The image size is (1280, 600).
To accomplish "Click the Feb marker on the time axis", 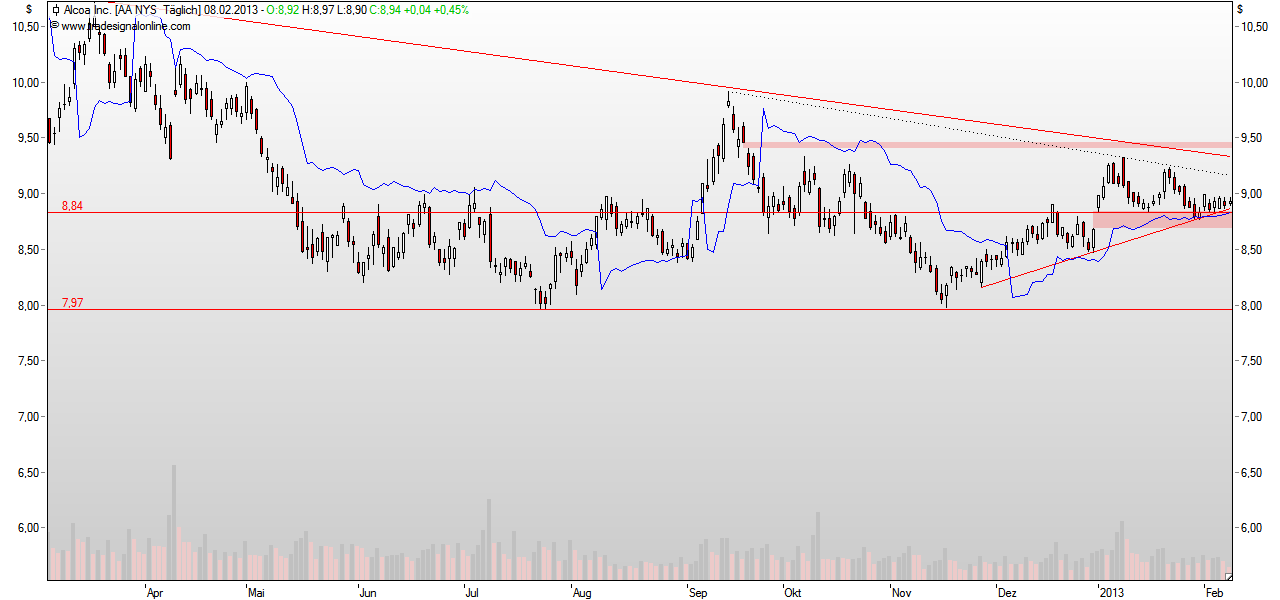I will 1214,593.
